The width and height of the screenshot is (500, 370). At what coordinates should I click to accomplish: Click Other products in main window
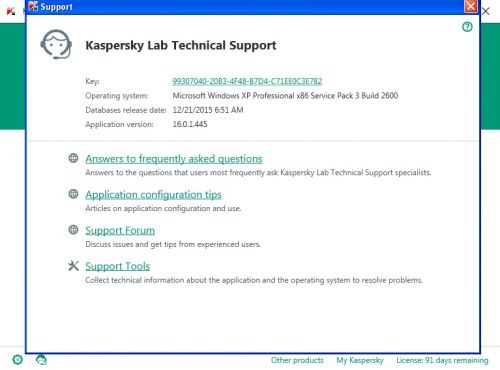click(x=297, y=360)
